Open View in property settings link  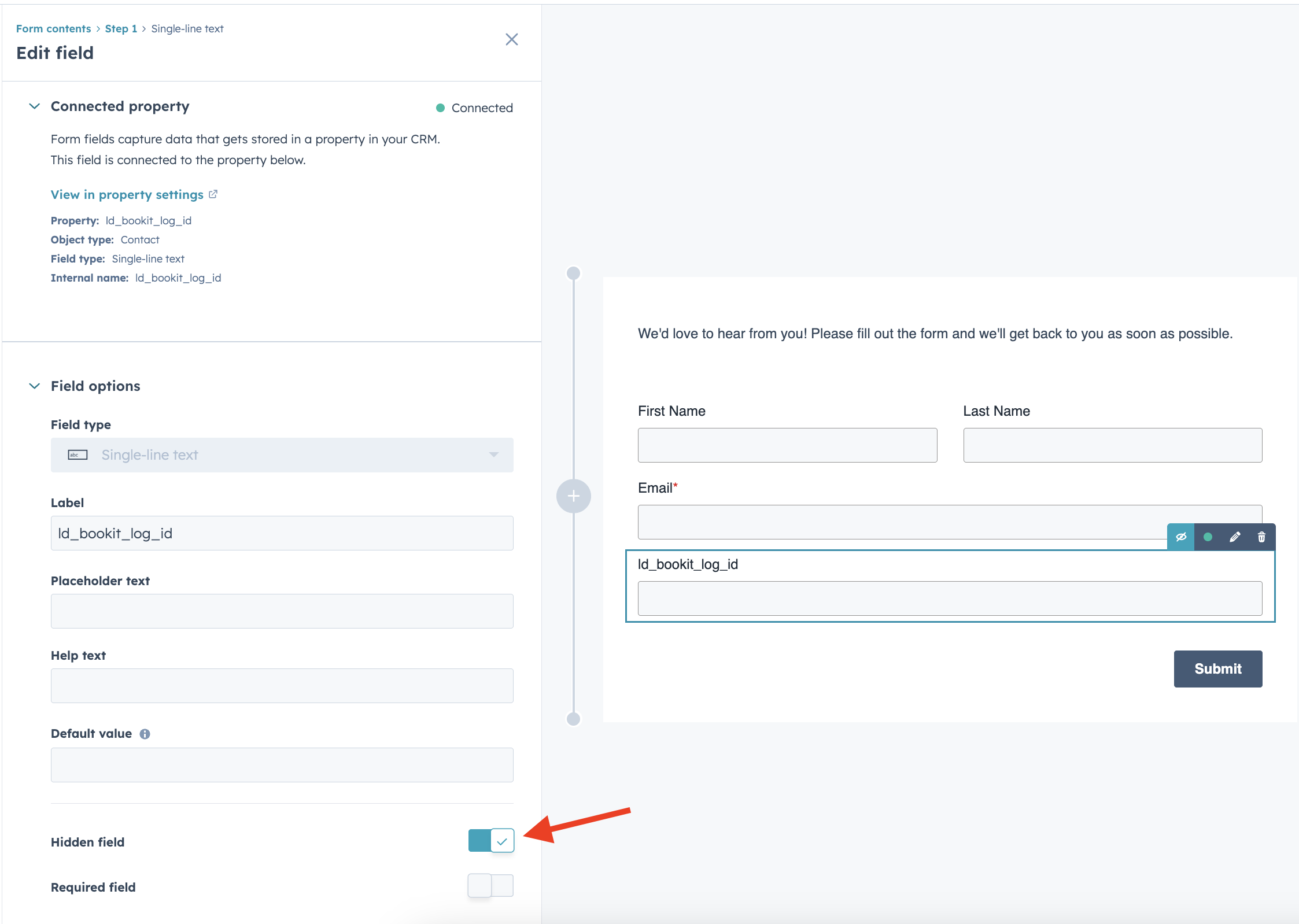(127, 195)
